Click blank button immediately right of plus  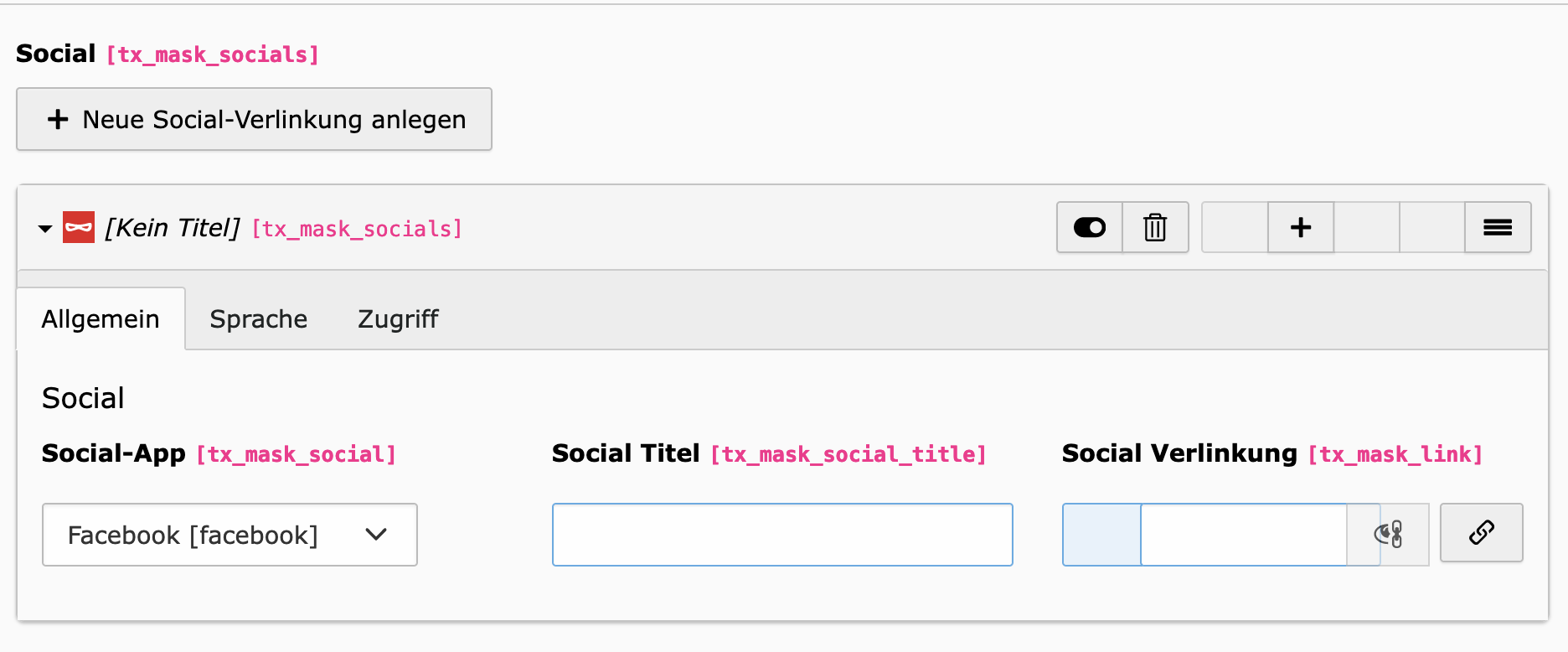pyautogui.click(x=1366, y=227)
